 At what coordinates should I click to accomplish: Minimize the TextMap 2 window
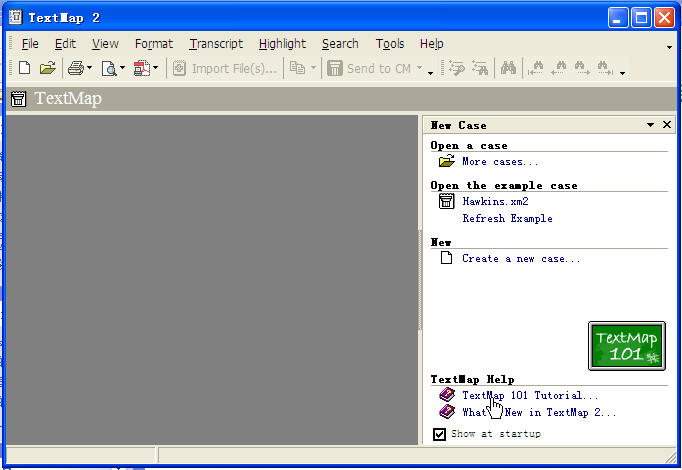618,18
